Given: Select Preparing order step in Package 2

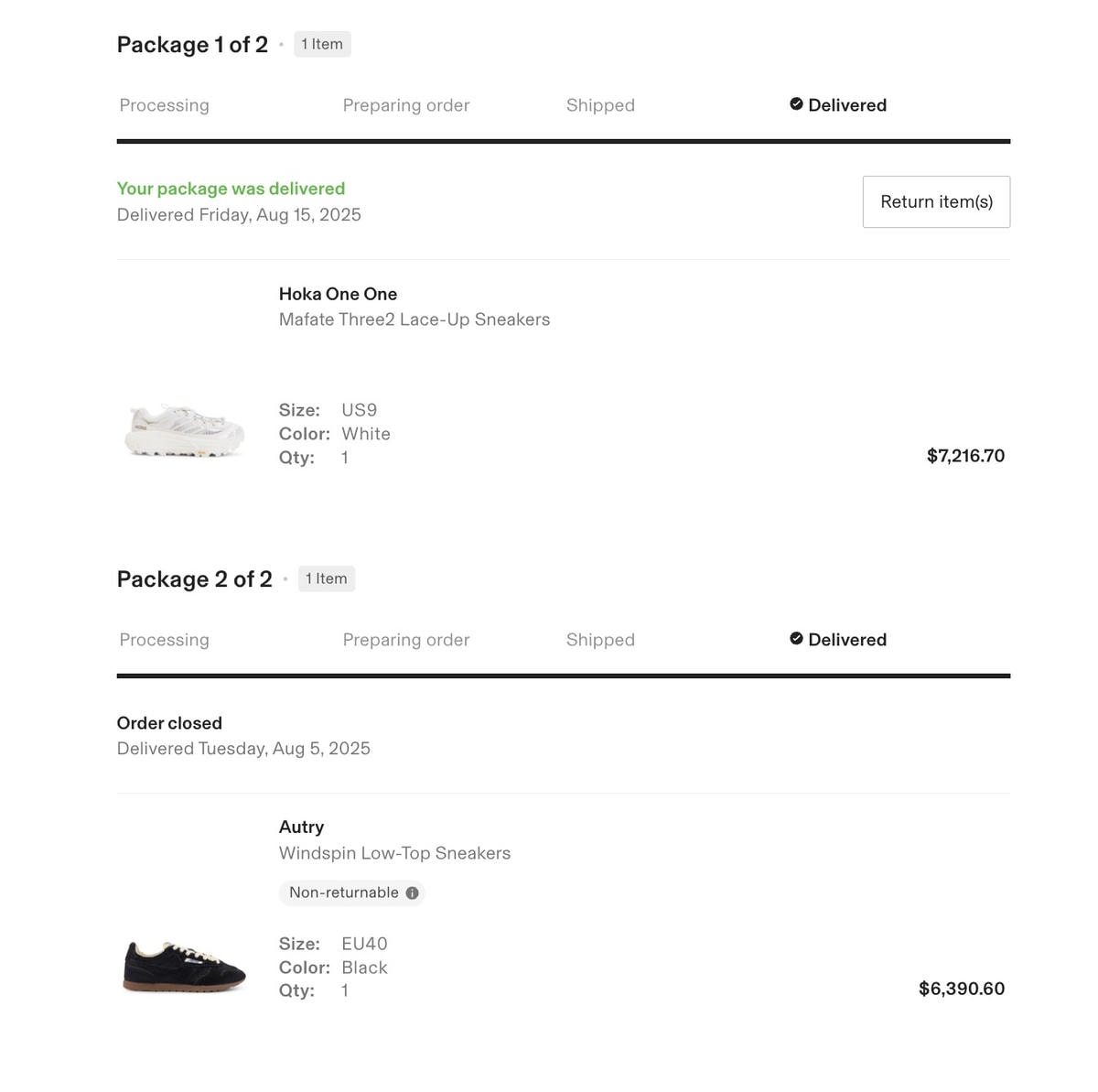Looking at the screenshot, I should [x=405, y=640].
